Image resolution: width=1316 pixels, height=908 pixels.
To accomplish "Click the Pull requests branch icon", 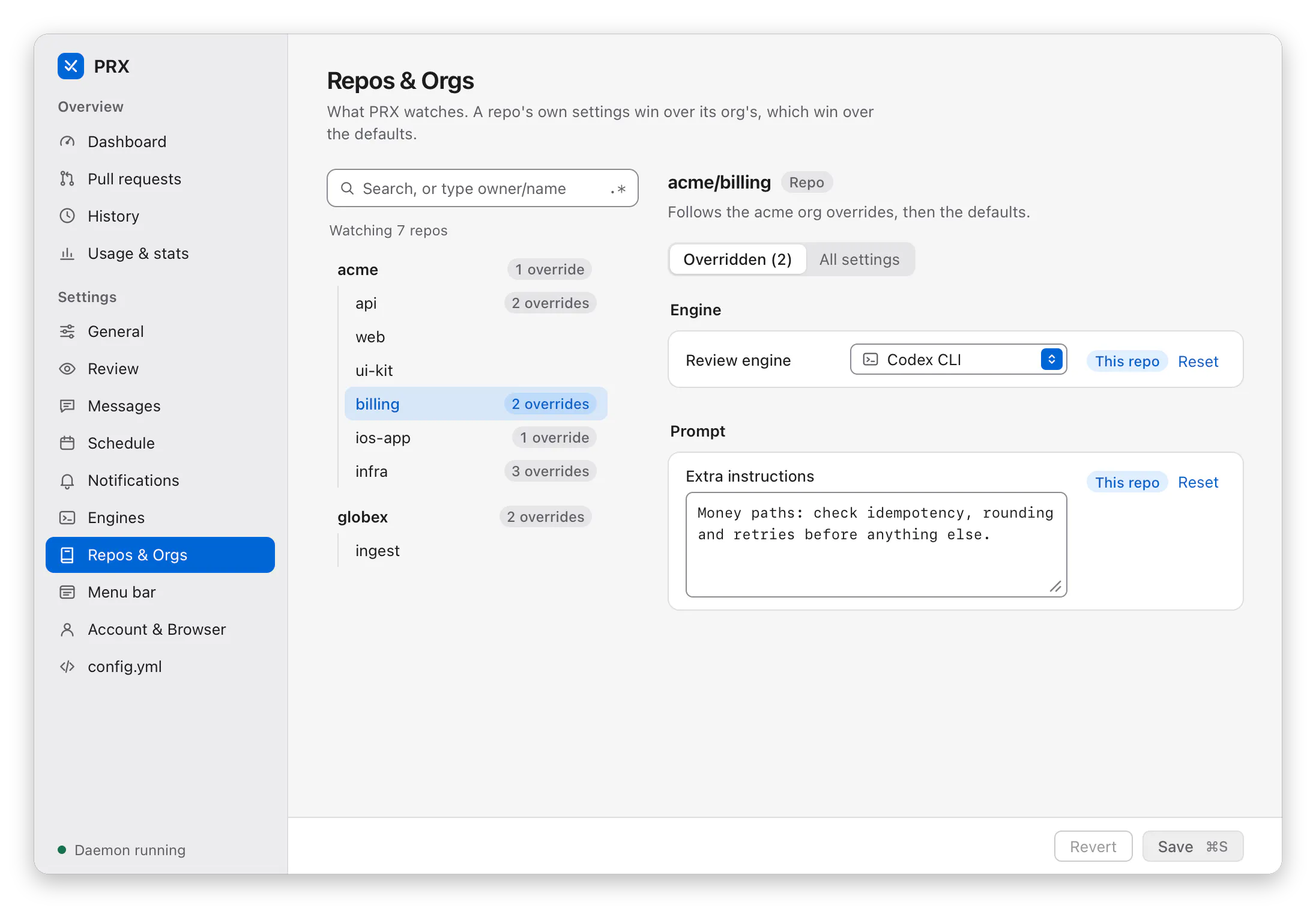I will pyautogui.click(x=67, y=179).
